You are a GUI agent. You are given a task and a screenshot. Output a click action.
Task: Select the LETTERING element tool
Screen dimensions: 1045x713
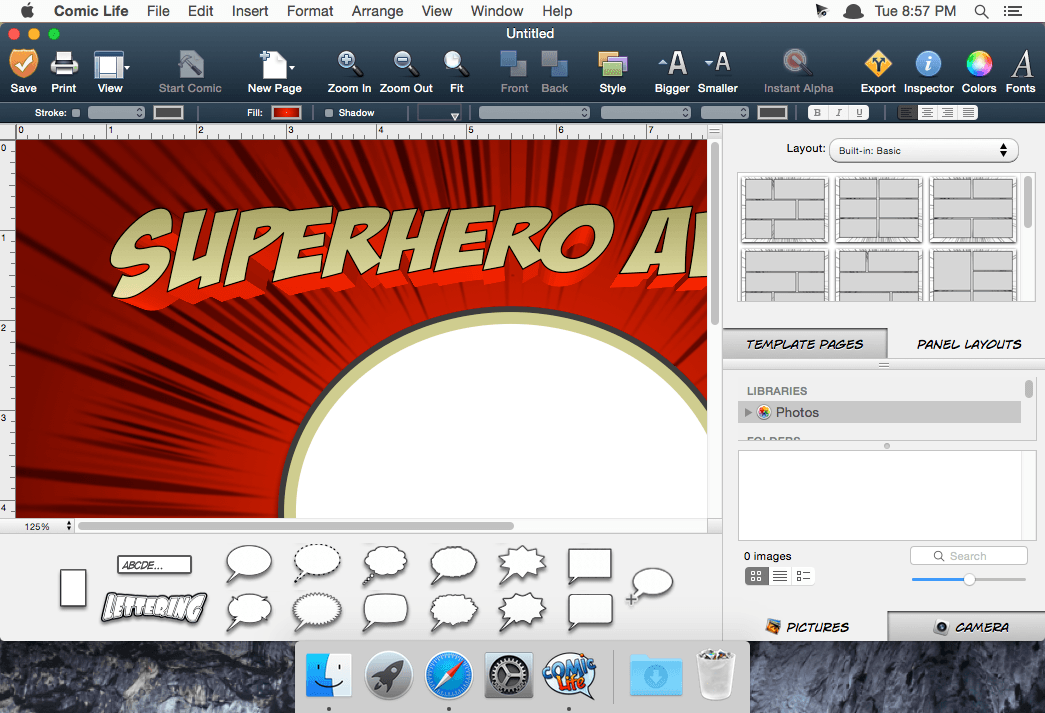(x=154, y=606)
